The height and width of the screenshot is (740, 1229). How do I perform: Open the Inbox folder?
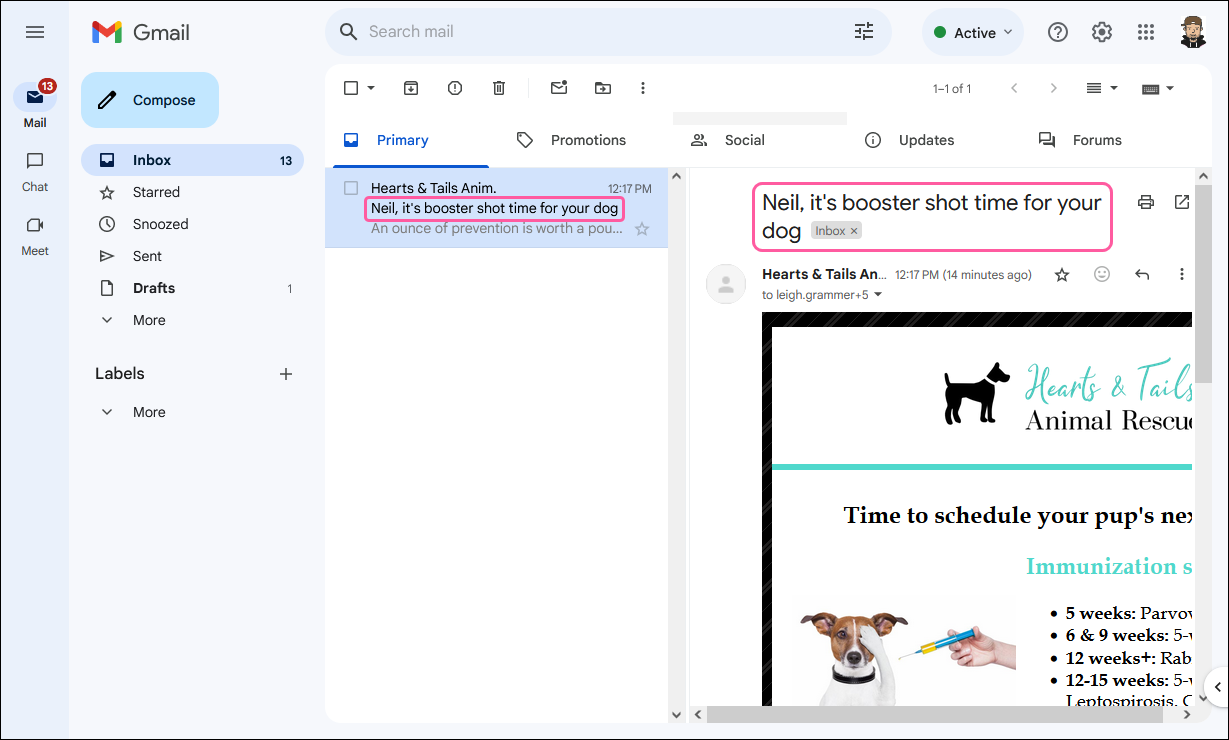point(192,160)
